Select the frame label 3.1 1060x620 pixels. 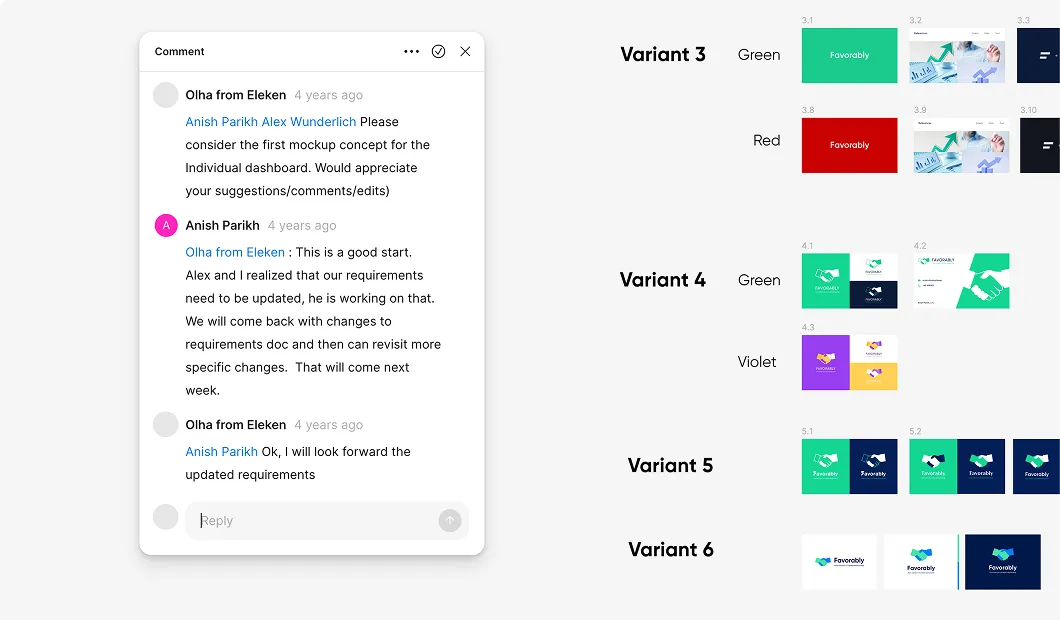pyautogui.click(x=807, y=20)
